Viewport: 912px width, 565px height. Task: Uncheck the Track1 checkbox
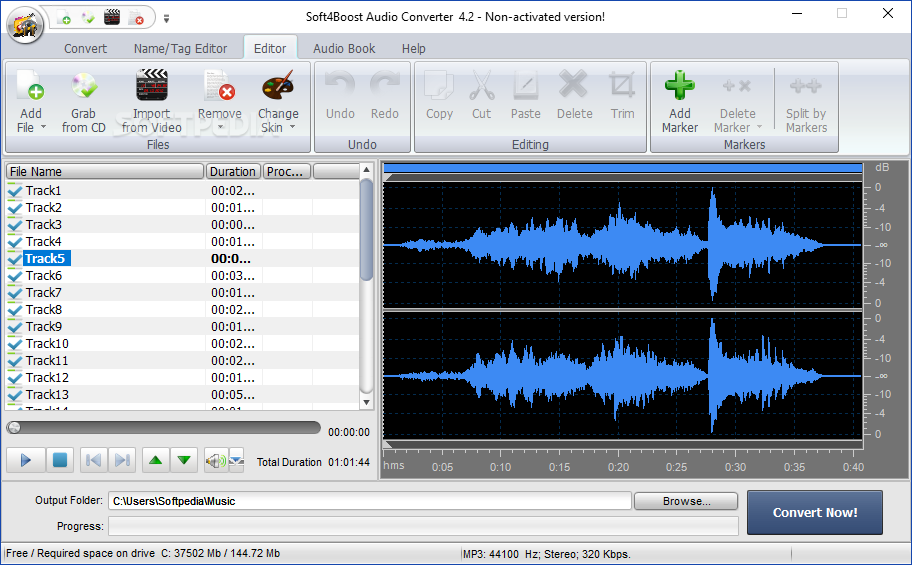15,190
